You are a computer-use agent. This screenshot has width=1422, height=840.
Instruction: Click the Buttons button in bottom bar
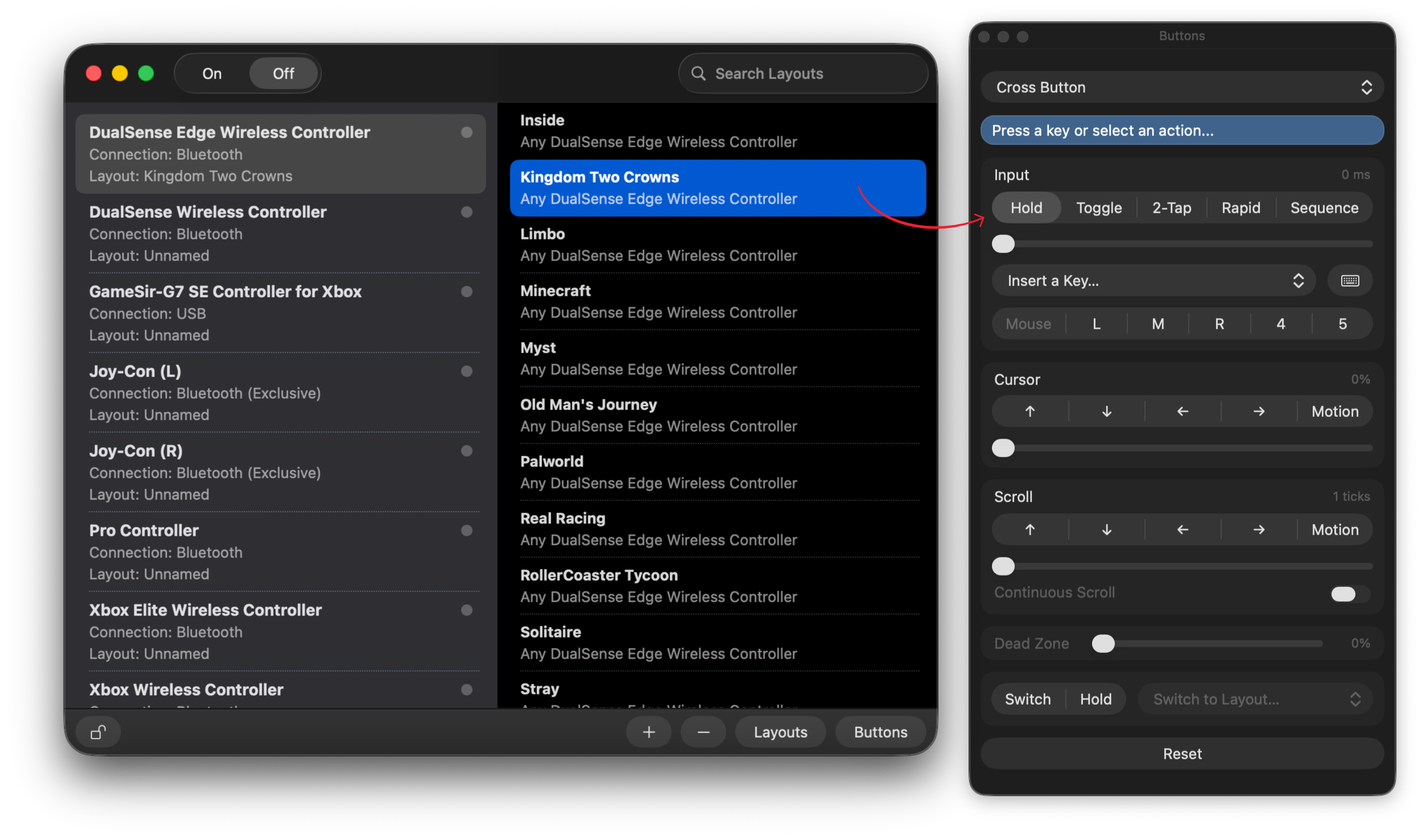(881, 732)
